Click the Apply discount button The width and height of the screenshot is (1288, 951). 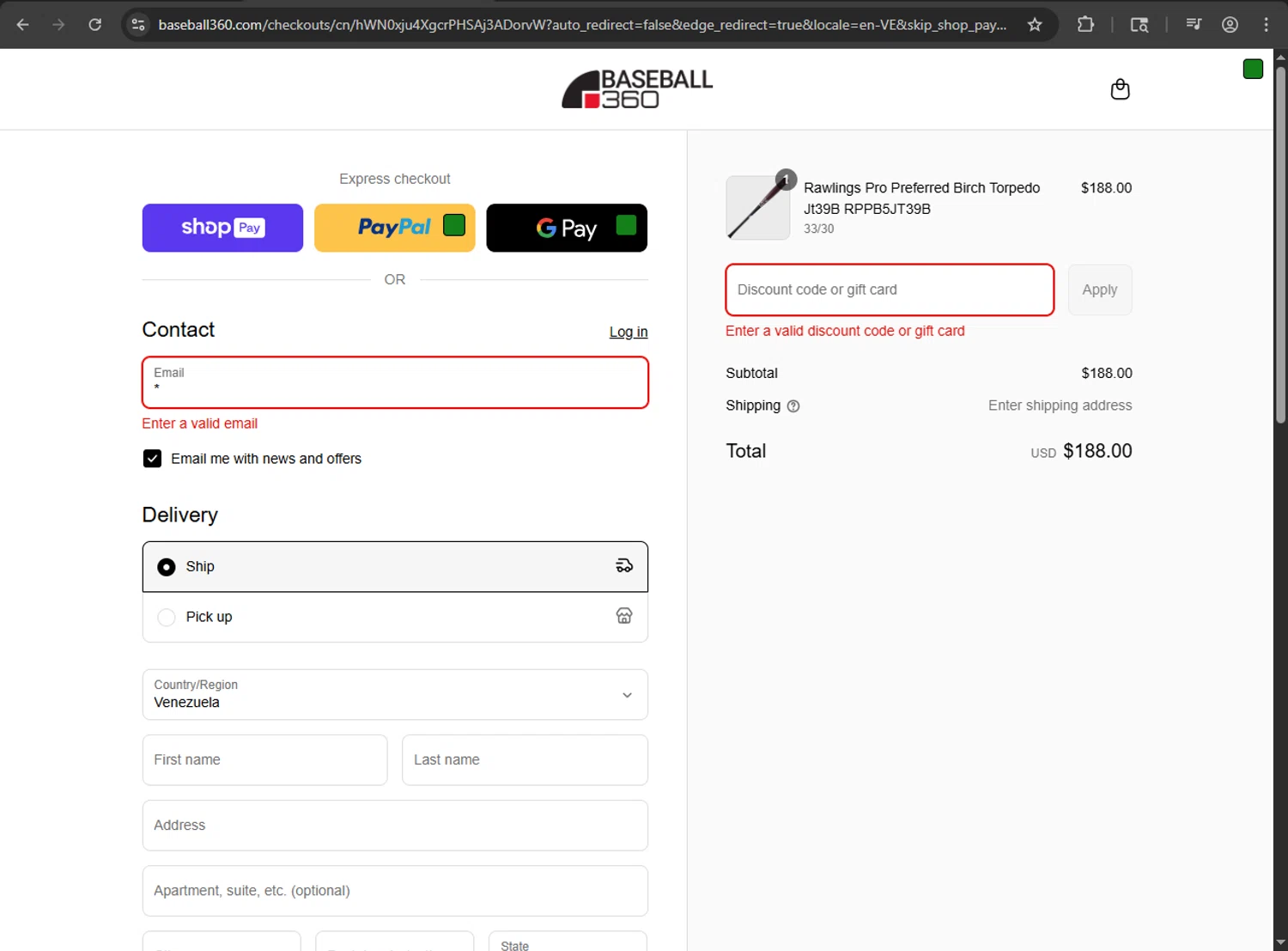pyautogui.click(x=1100, y=290)
